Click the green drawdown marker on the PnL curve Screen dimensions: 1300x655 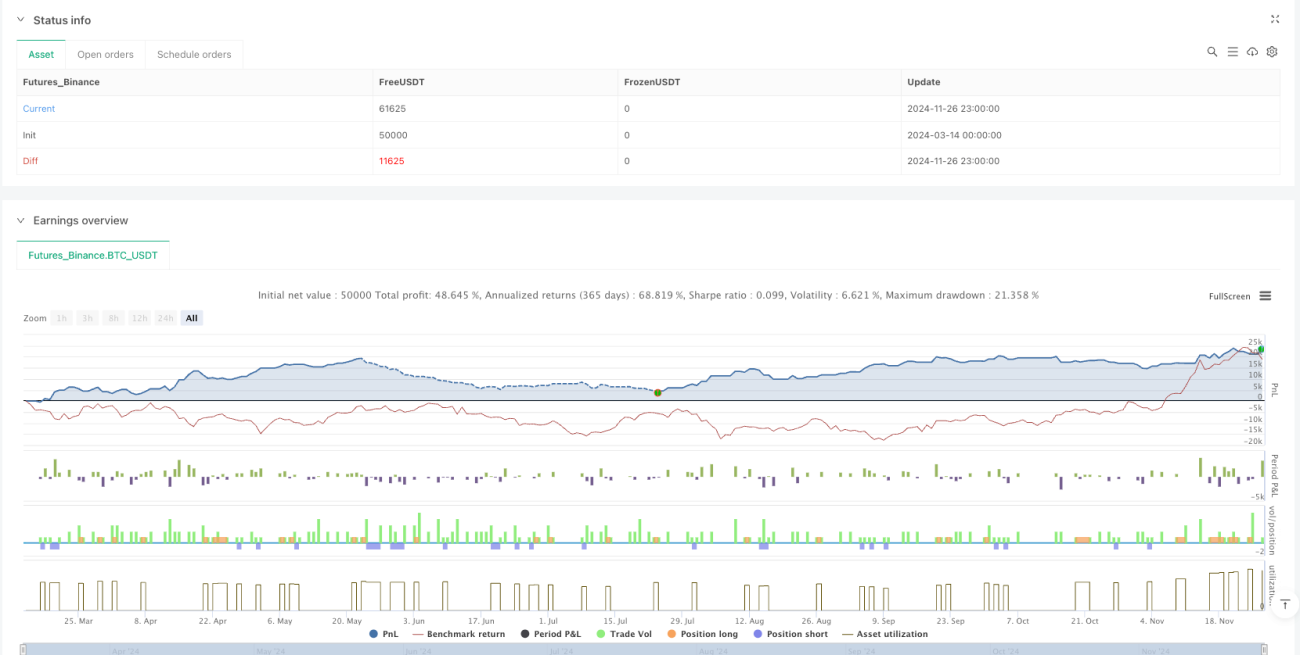tap(658, 392)
